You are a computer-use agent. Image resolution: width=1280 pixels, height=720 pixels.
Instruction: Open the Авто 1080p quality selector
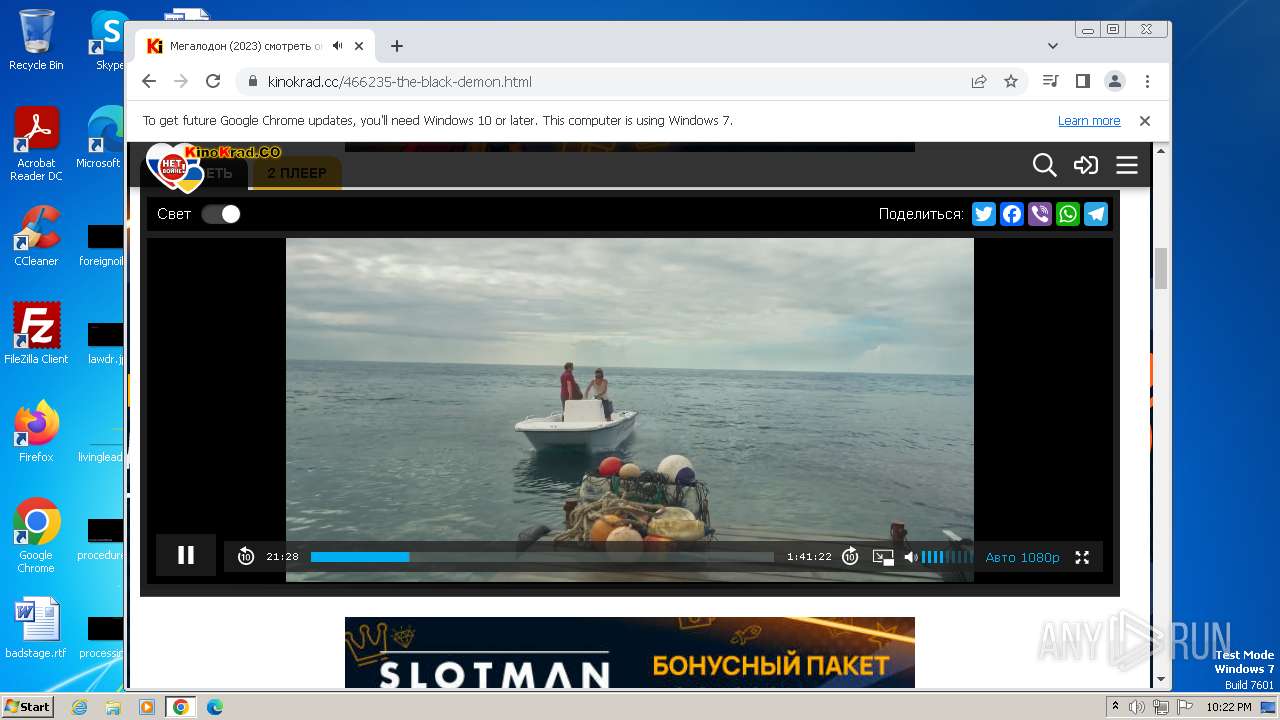[x=1022, y=557]
